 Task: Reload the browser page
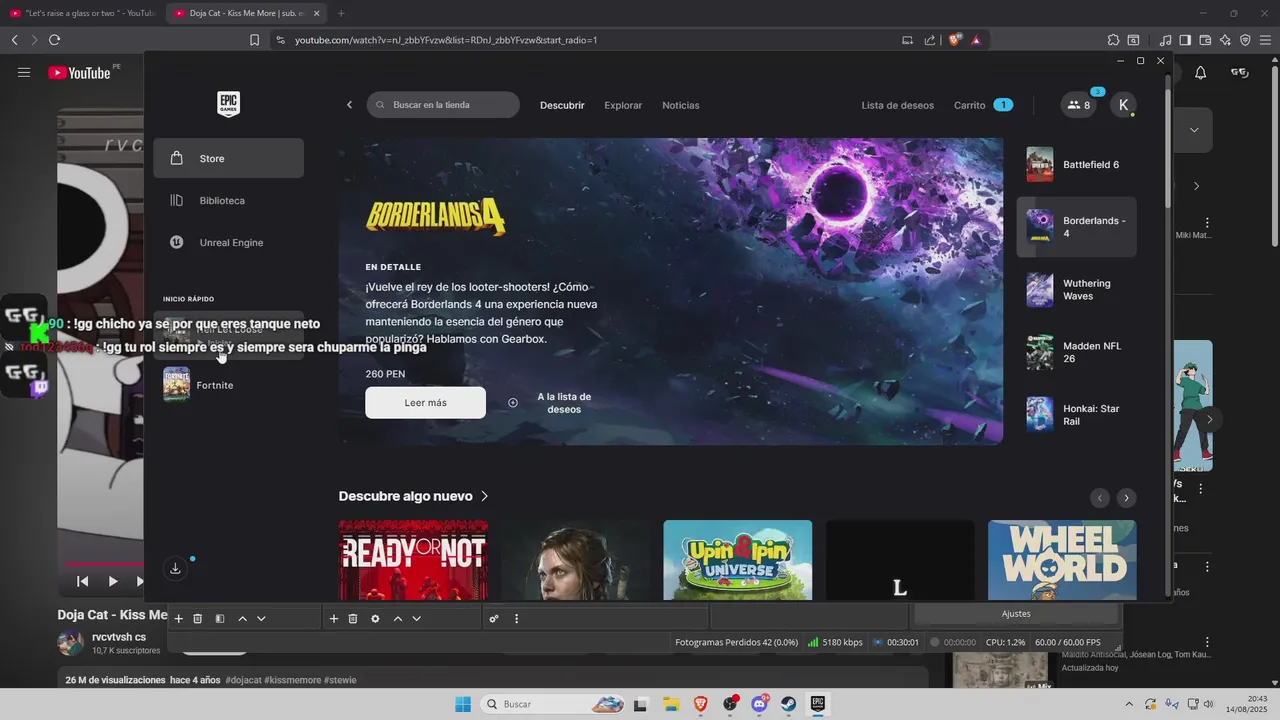pos(54,40)
